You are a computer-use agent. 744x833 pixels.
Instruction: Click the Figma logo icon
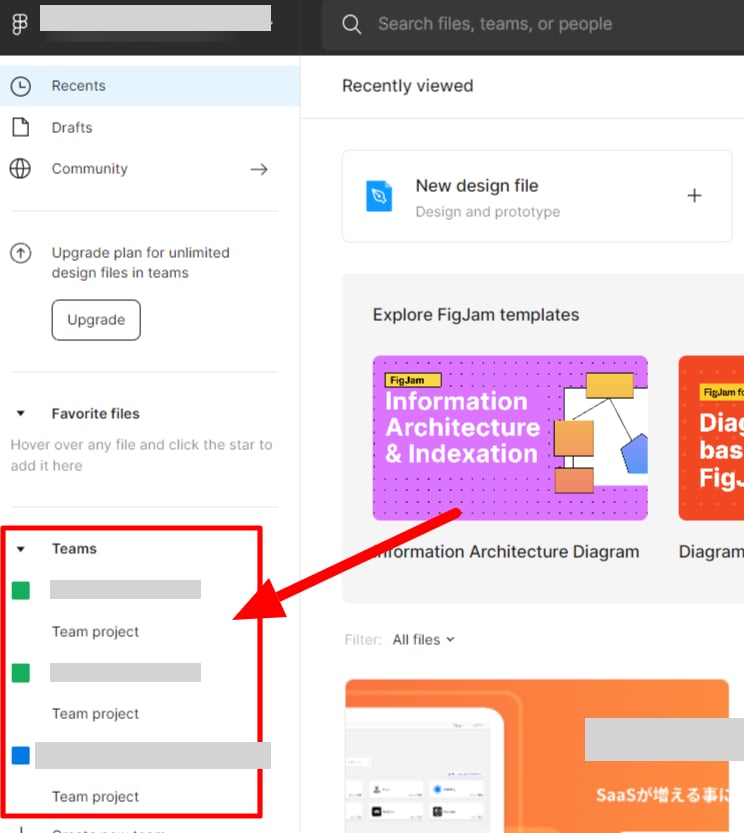click(20, 24)
